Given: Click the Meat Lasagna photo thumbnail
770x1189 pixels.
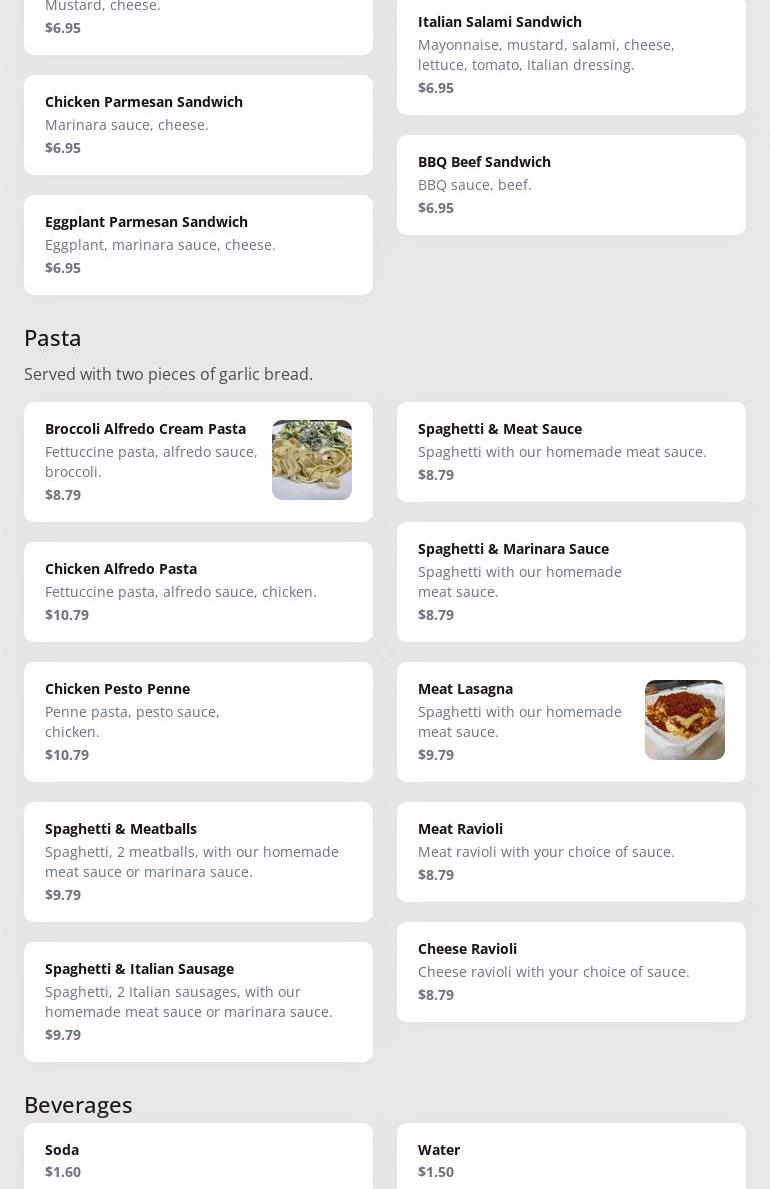Looking at the screenshot, I should 684,720.
